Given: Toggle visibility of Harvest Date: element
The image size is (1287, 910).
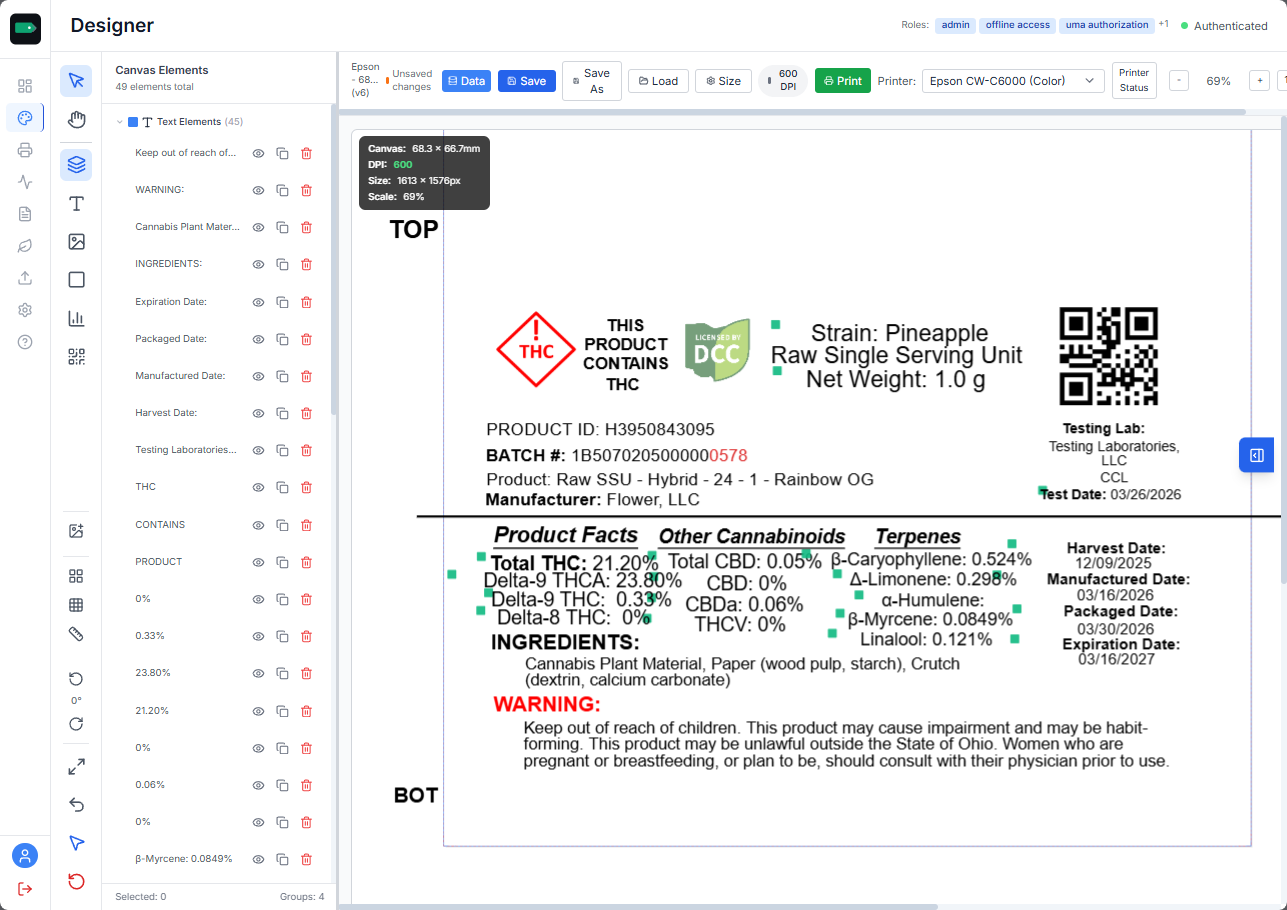Looking at the screenshot, I should pyautogui.click(x=258, y=413).
